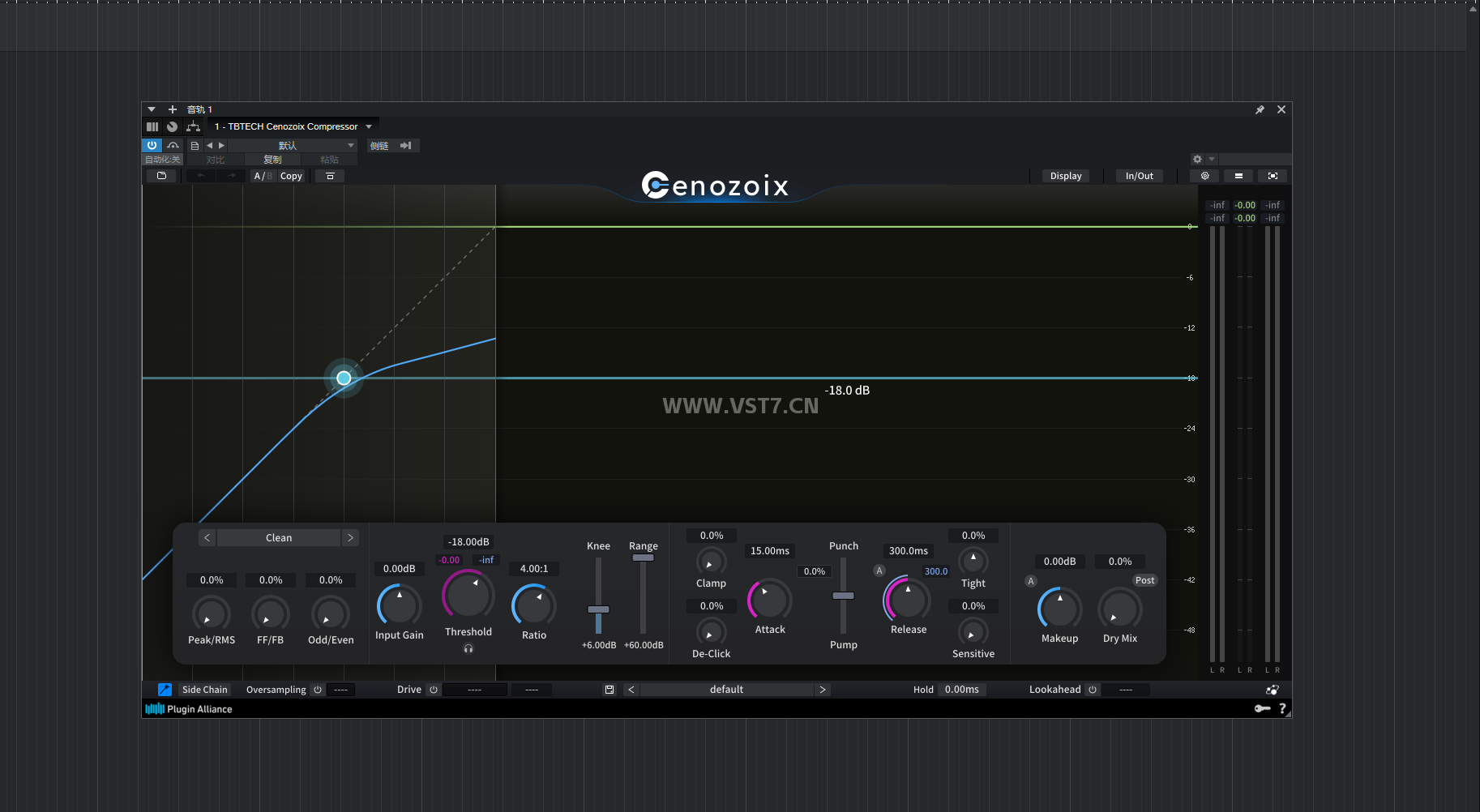Open the host gear options above Display

[1197, 160]
